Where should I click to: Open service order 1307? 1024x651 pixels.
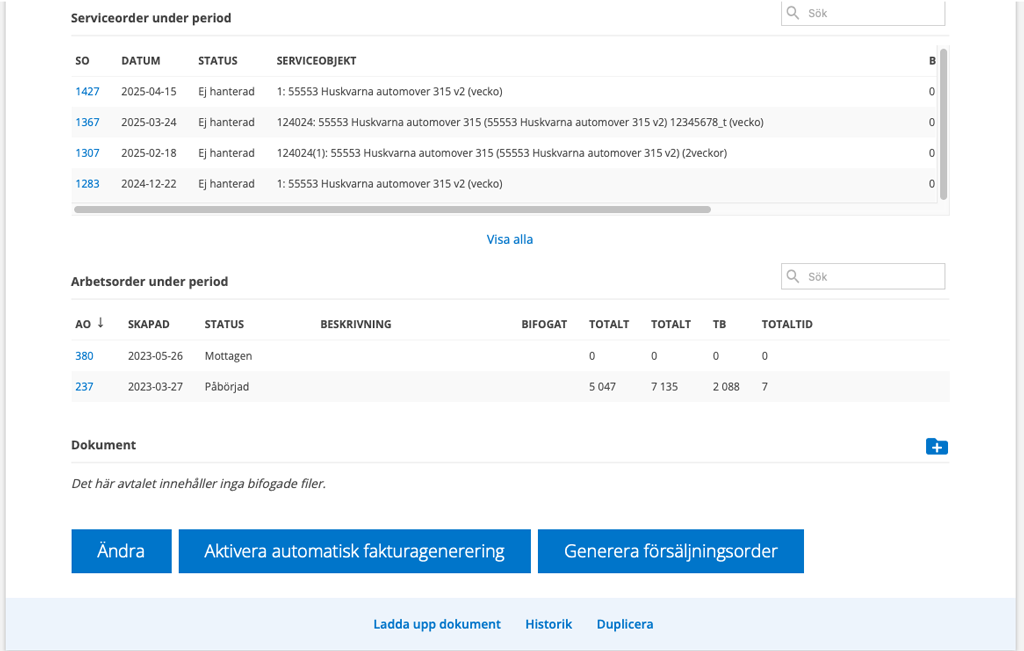tap(87, 153)
